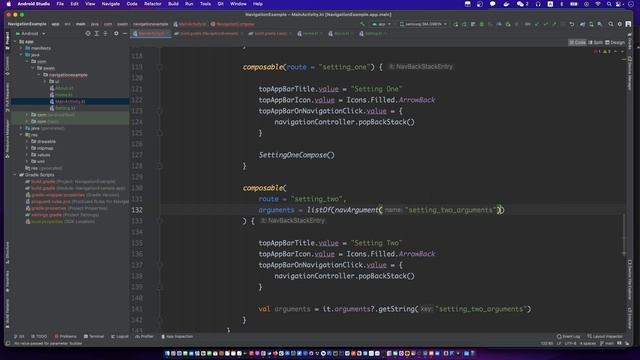Click the LF line separator in status bar
The height and width of the screenshot is (360, 640).
tap(559, 343)
